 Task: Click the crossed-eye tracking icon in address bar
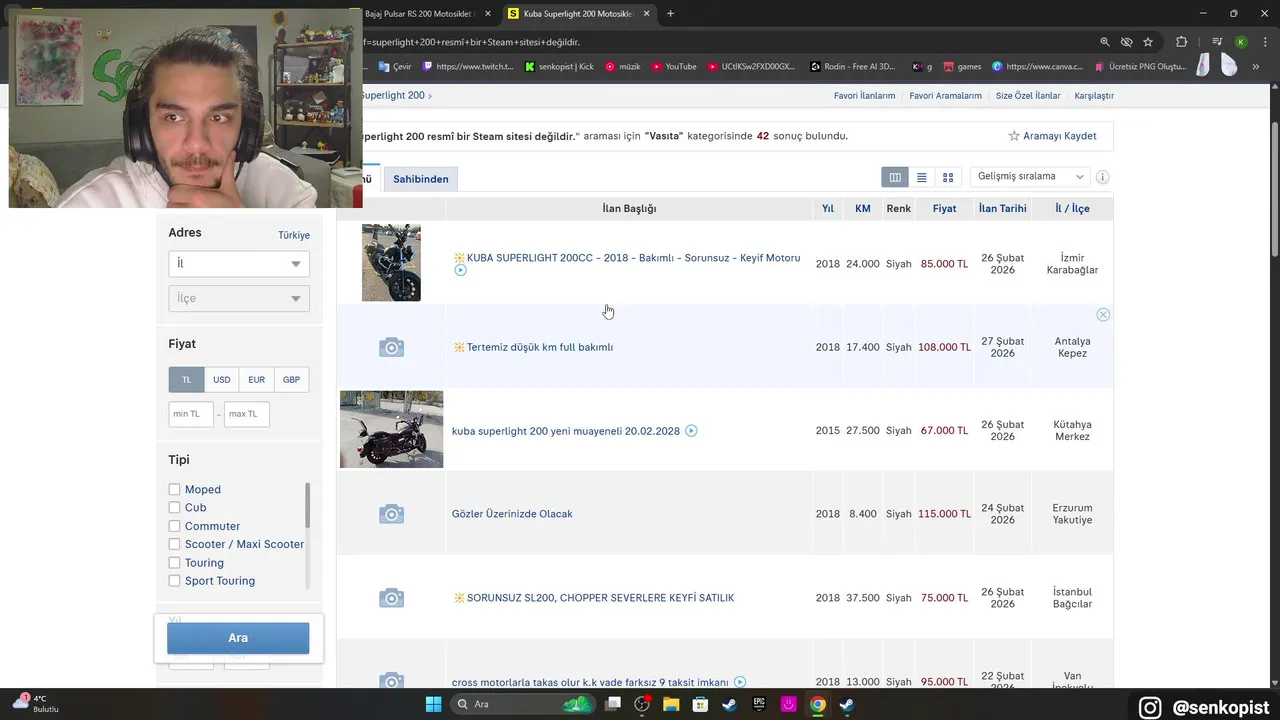(1126, 42)
